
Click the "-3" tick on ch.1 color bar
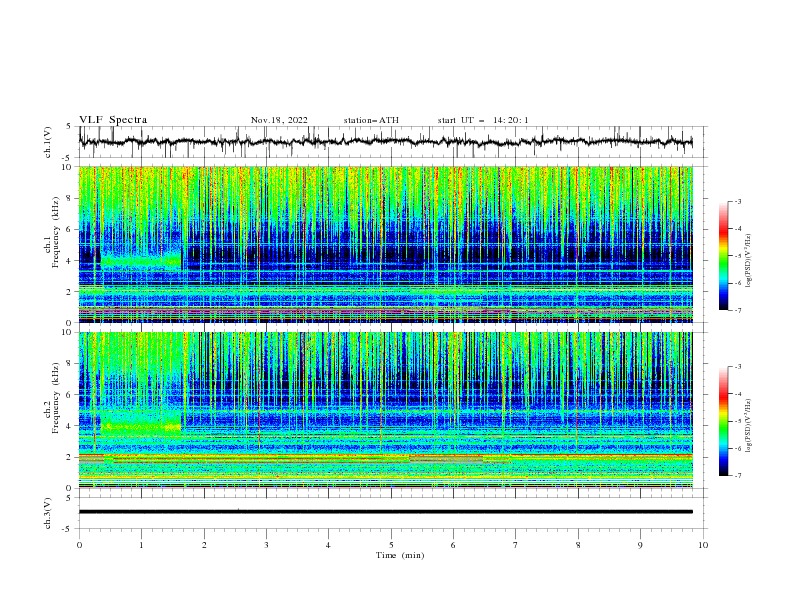coord(737,201)
